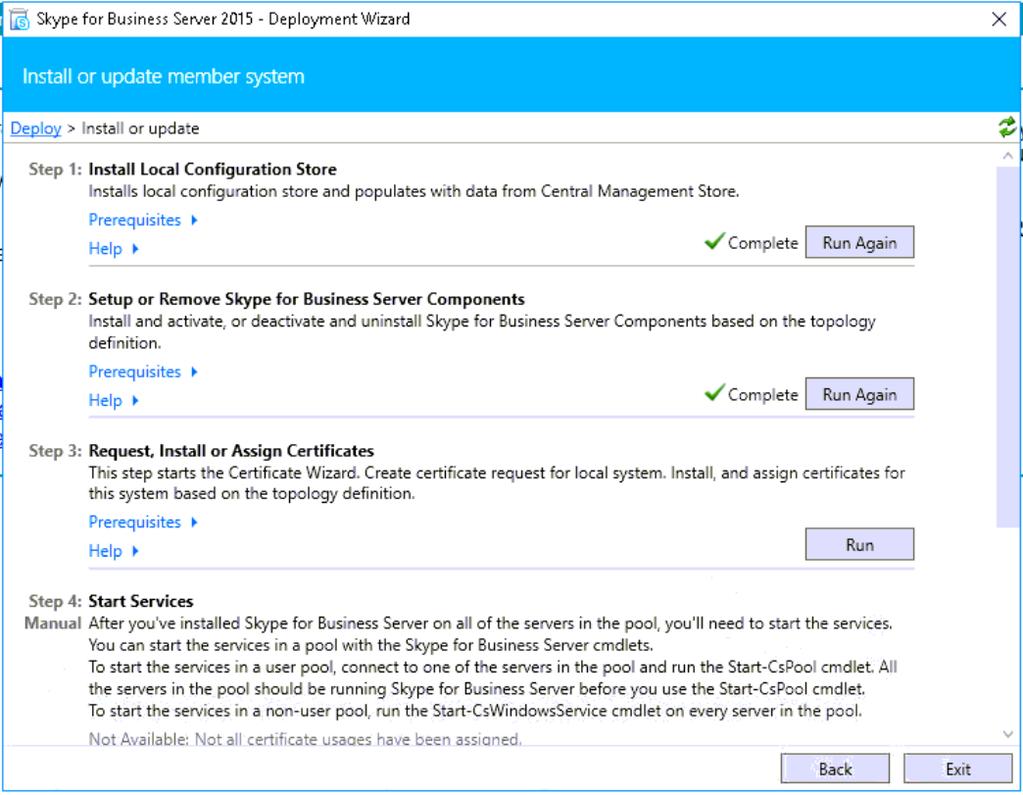This screenshot has height=795, width=1023.
Task: Close the Deployment Wizard window
Action: pos(999,20)
